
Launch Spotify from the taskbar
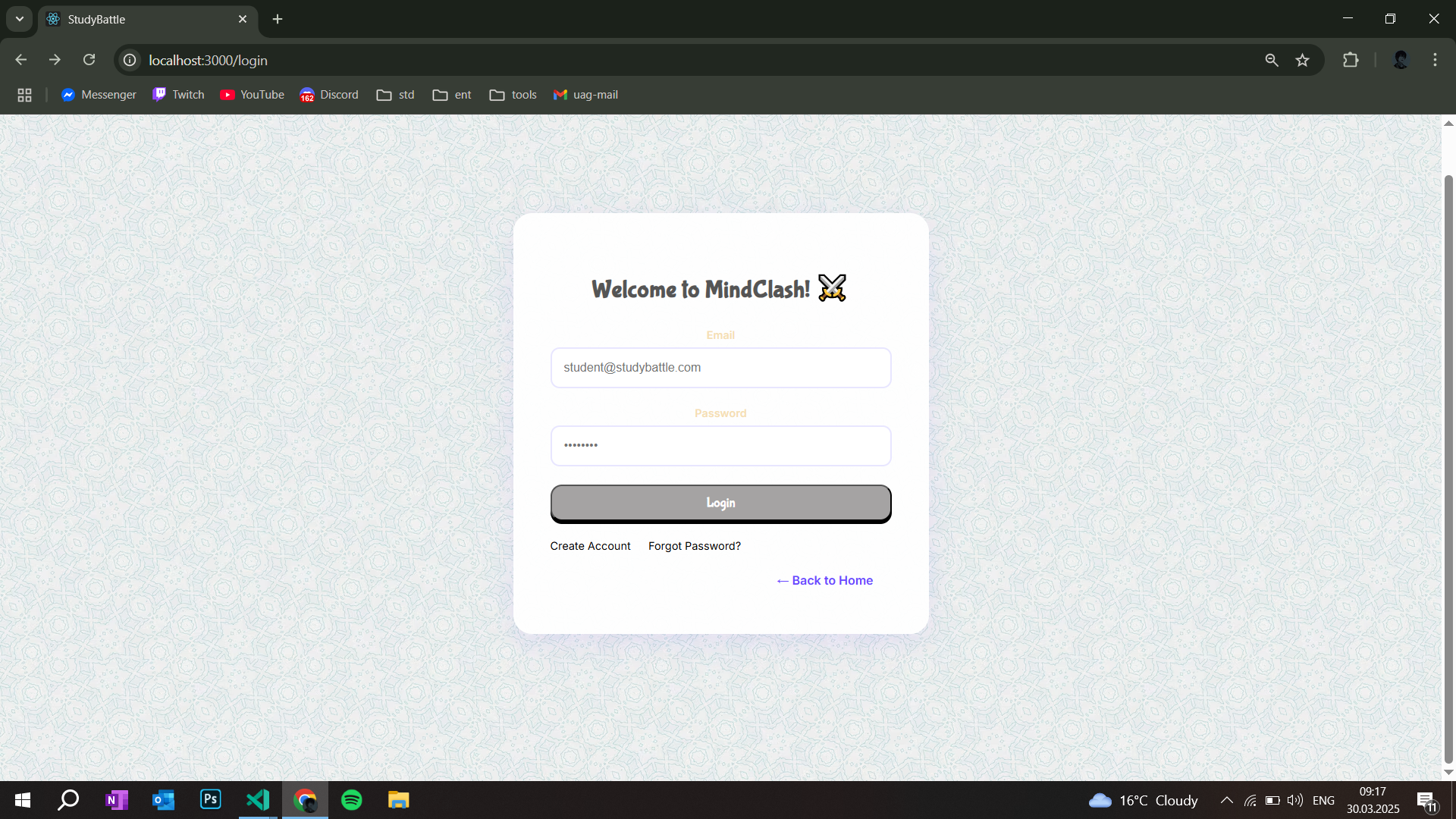(x=352, y=800)
